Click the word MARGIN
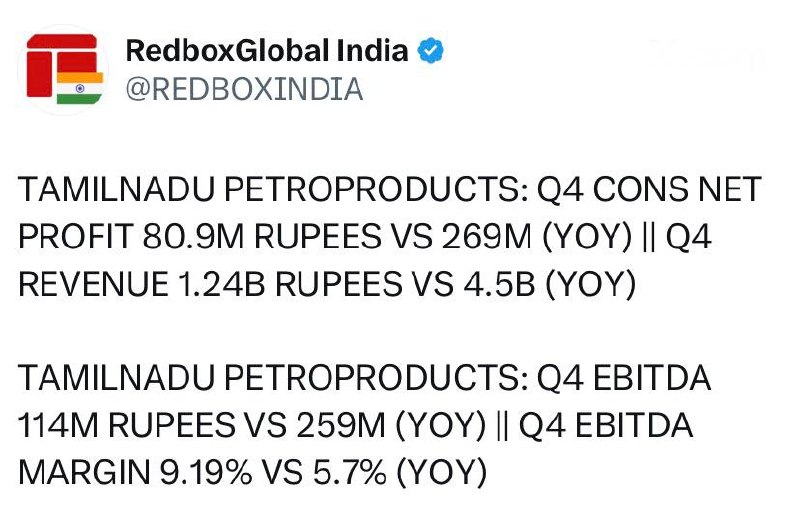 (x=84, y=473)
